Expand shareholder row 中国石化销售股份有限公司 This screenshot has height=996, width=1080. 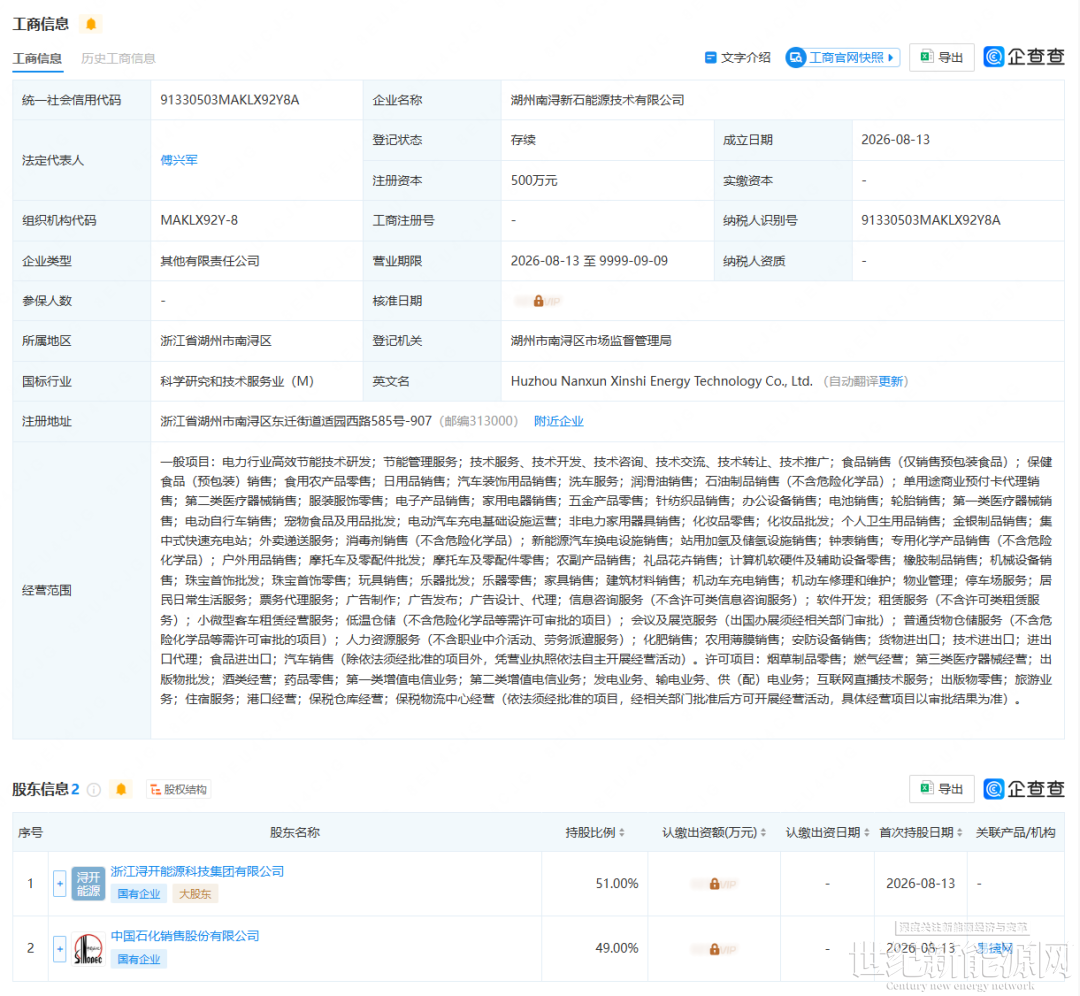60,948
